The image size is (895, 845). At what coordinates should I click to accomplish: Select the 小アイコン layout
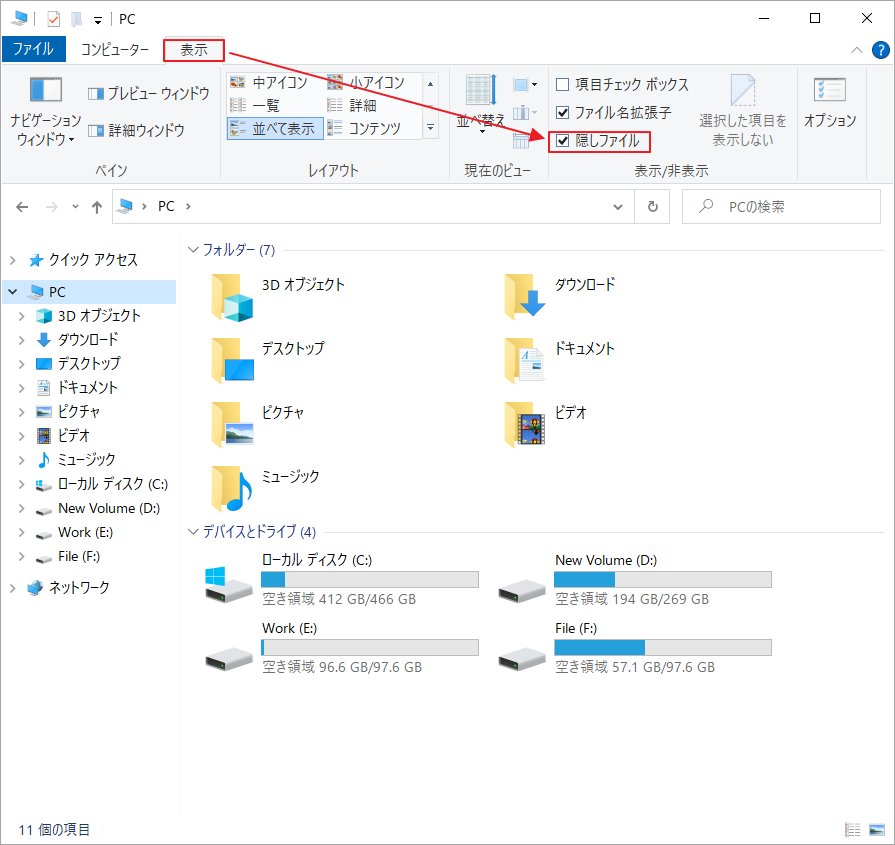366,83
